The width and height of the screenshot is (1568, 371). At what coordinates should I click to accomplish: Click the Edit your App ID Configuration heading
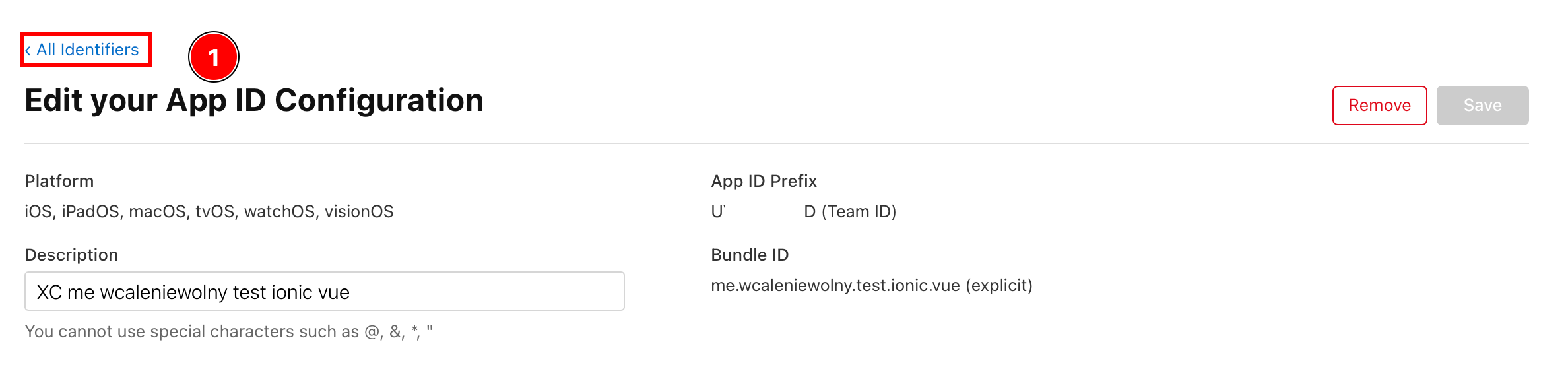coord(254,101)
